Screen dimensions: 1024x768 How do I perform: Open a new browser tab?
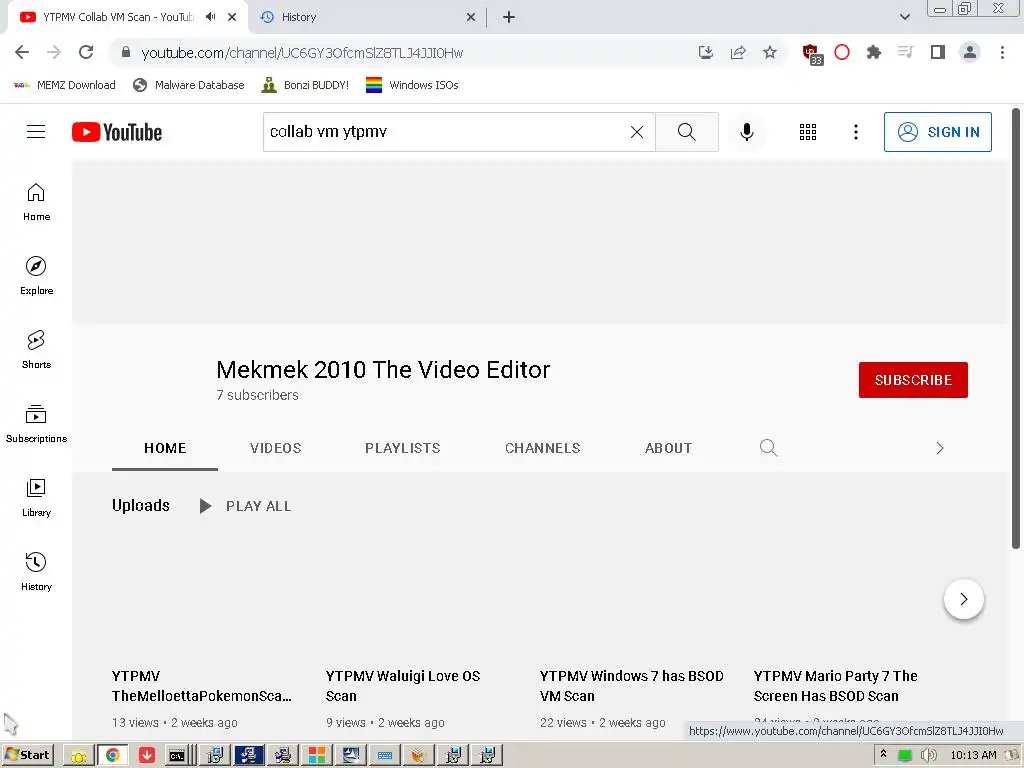(x=509, y=17)
